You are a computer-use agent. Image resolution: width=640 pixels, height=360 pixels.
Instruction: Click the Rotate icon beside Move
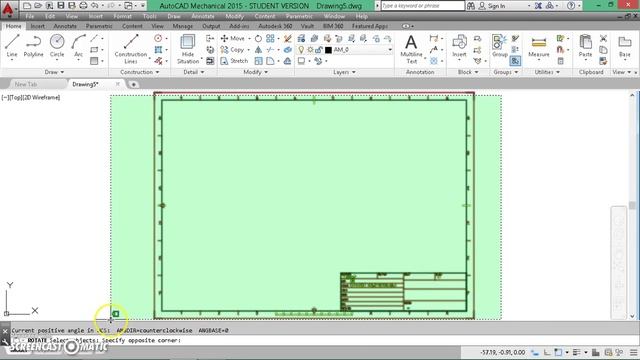coord(258,38)
